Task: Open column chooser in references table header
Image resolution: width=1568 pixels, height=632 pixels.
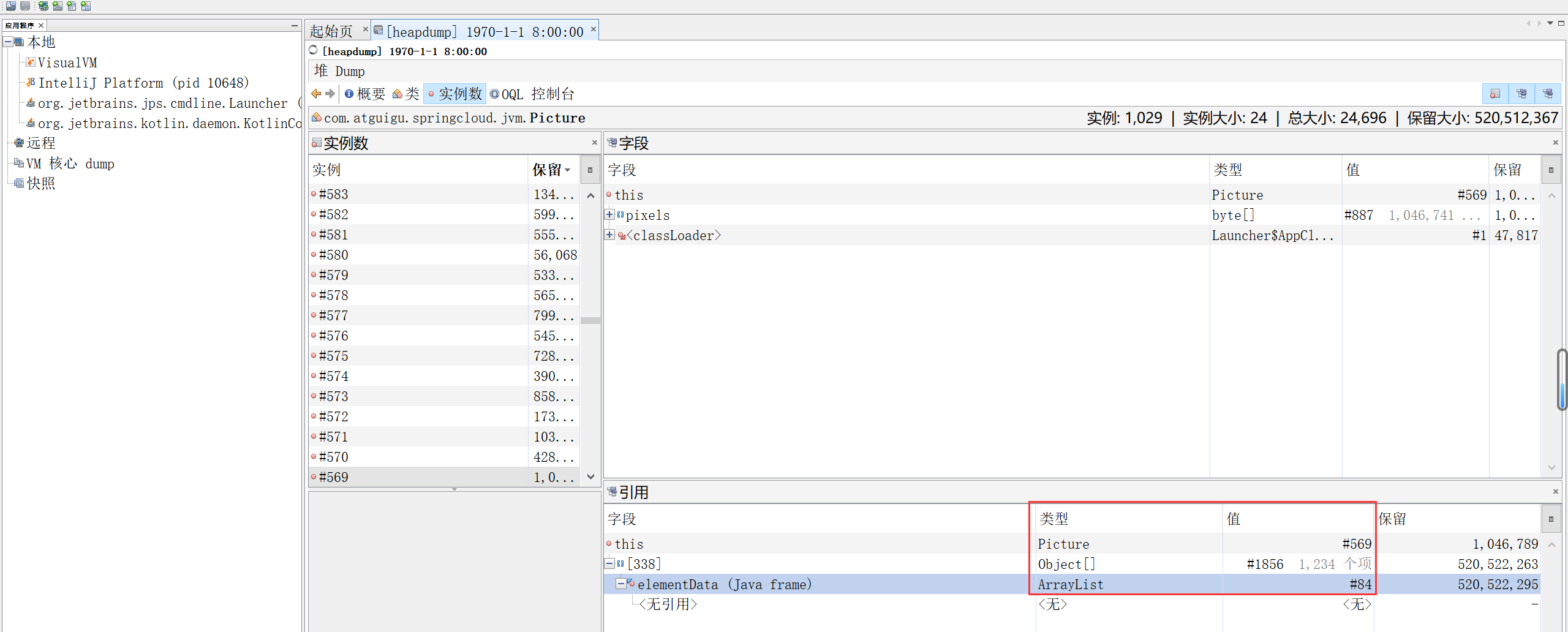Action: 1551,519
